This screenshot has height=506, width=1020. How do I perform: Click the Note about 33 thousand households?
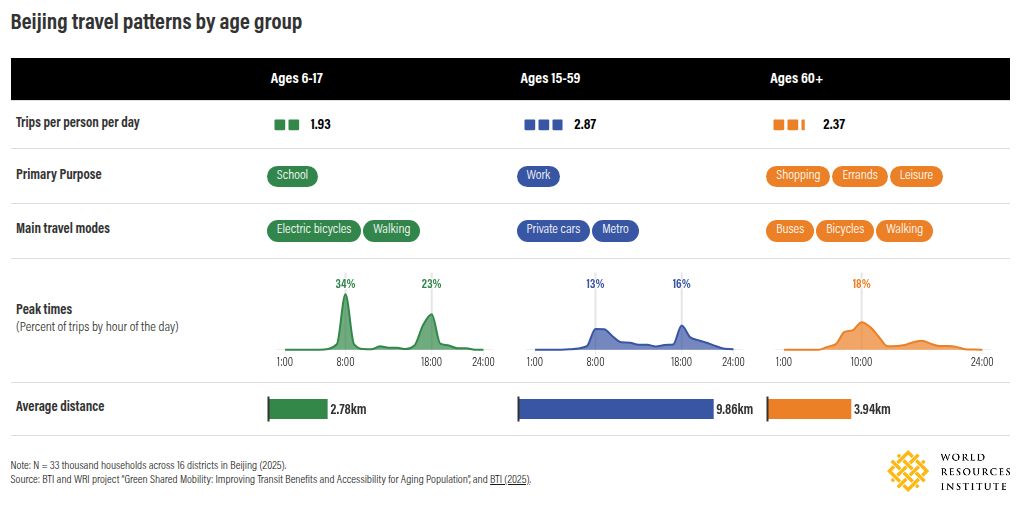coord(148,466)
